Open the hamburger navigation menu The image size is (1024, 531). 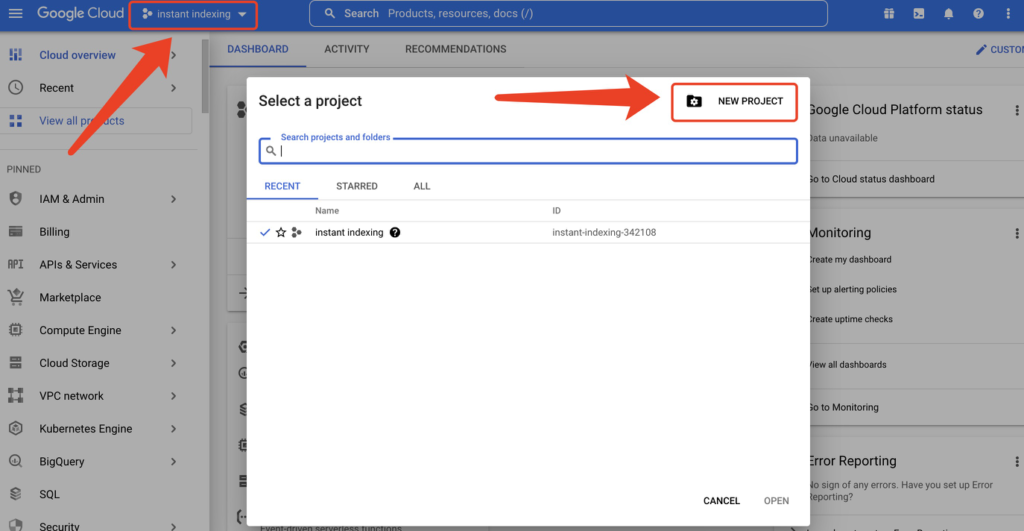(16, 13)
